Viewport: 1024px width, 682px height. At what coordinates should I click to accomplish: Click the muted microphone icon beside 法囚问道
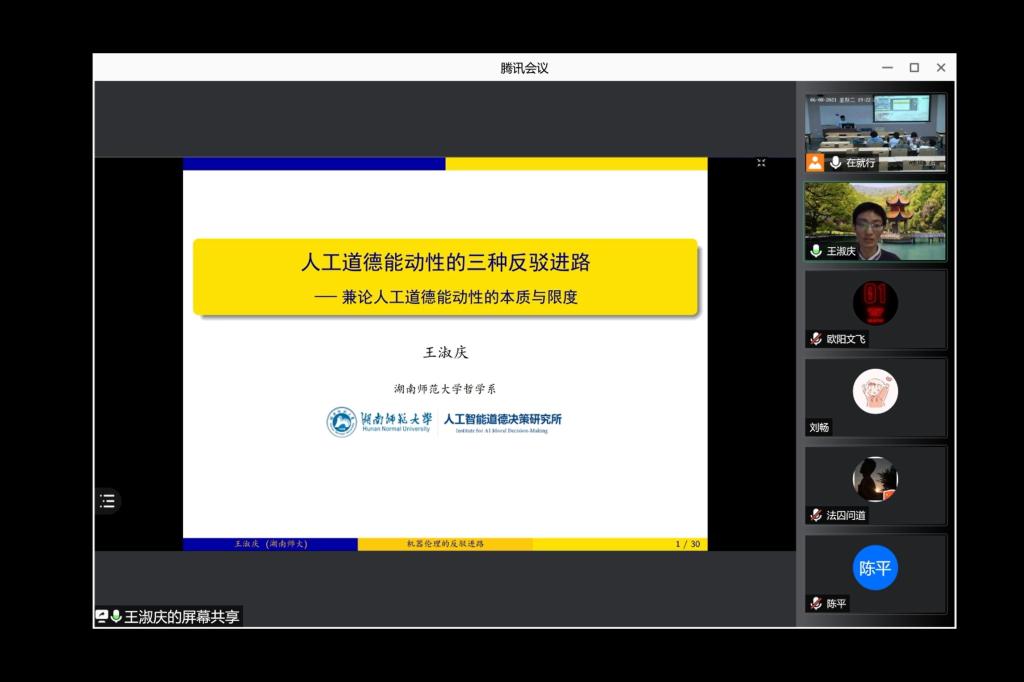(x=816, y=515)
